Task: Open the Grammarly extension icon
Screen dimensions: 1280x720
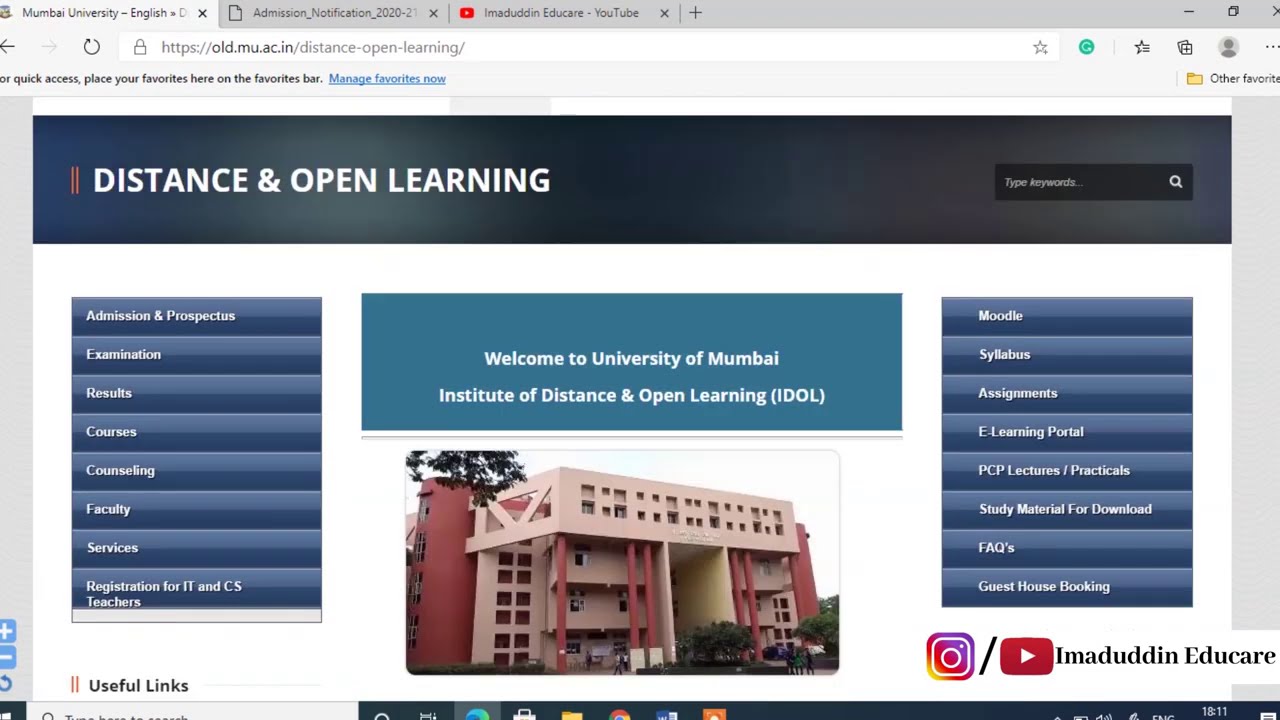Action: click(x=1086, y=47)
